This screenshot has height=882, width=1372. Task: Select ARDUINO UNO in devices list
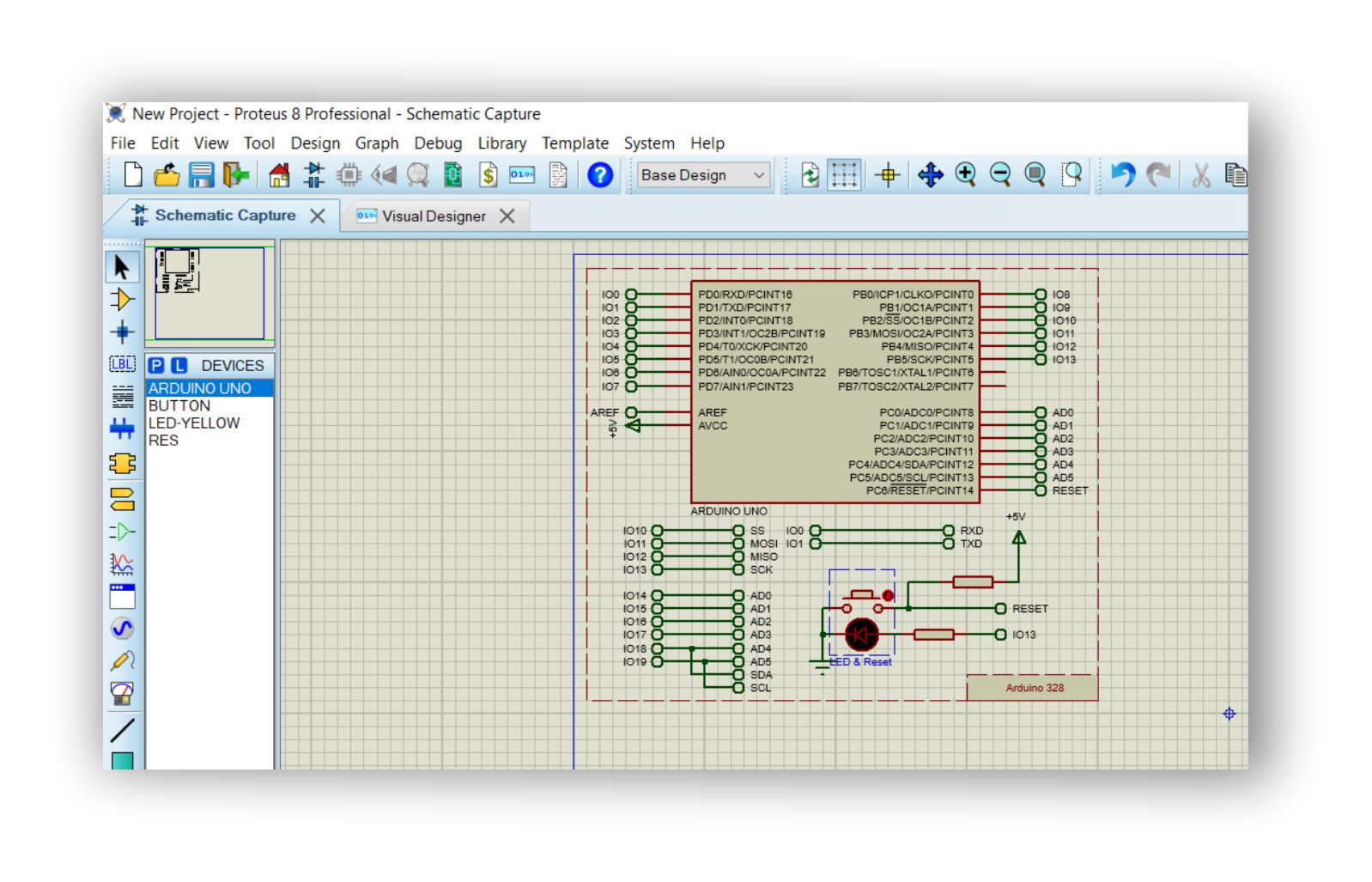pyautogui.click(x=209, y=388)
